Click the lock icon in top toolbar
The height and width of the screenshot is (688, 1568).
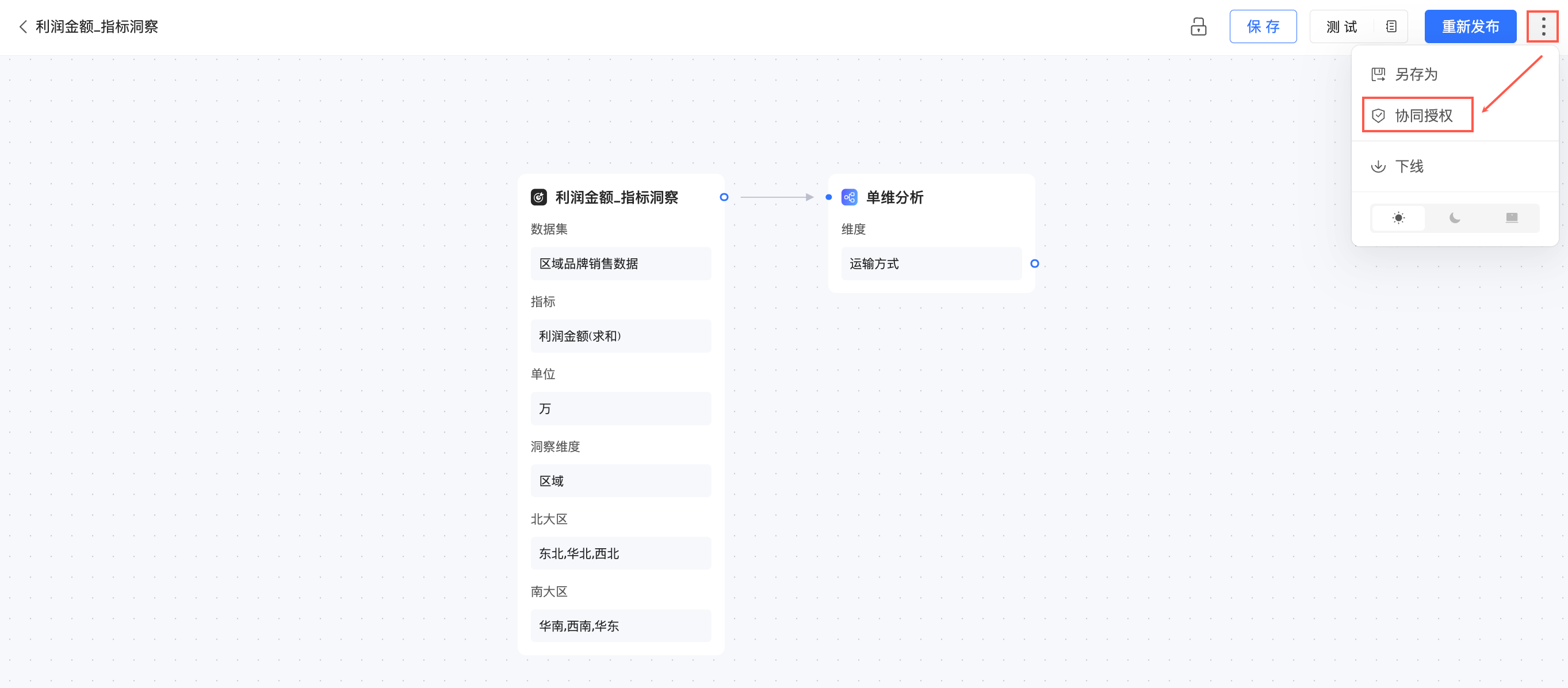1198,27
